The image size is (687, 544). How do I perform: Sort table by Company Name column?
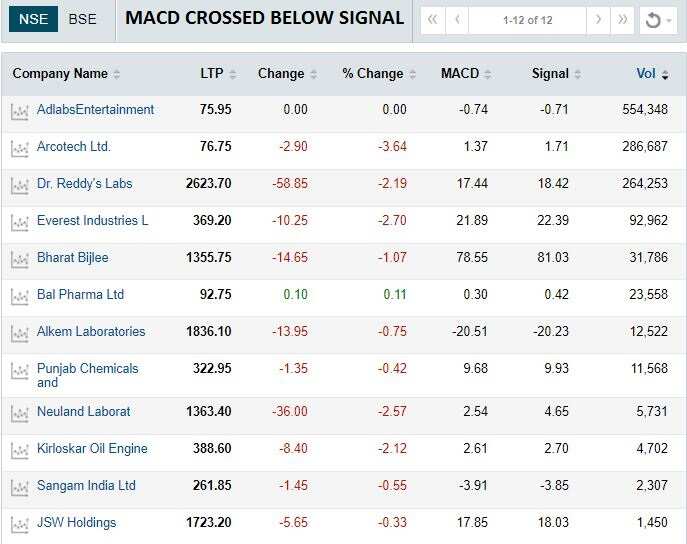coord(66,74)
